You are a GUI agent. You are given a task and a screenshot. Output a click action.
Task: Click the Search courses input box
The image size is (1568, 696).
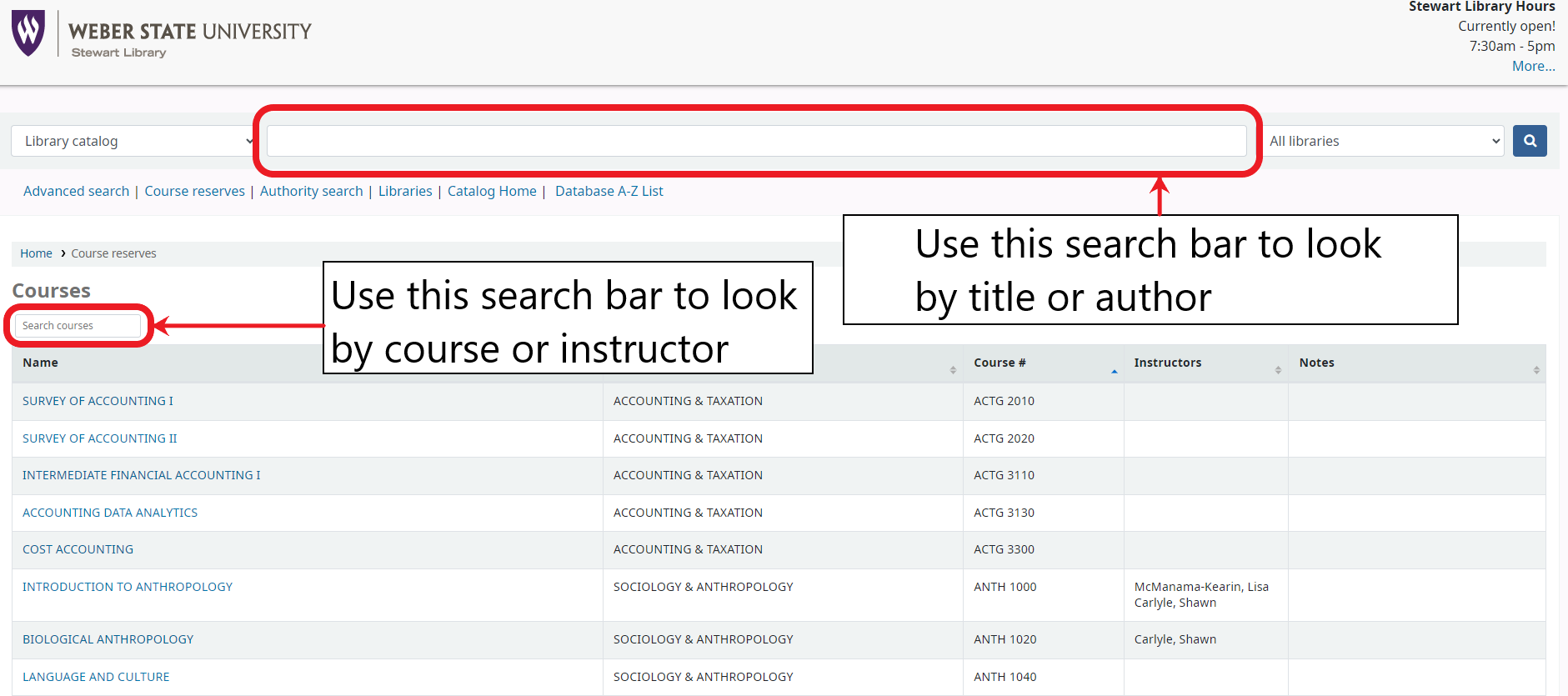tap(78, 325)
